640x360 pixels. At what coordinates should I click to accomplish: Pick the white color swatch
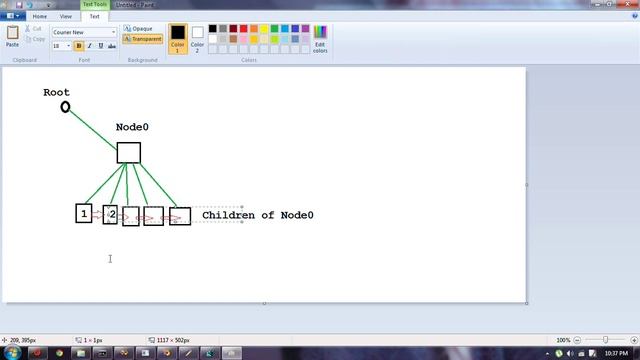(213, 39)
